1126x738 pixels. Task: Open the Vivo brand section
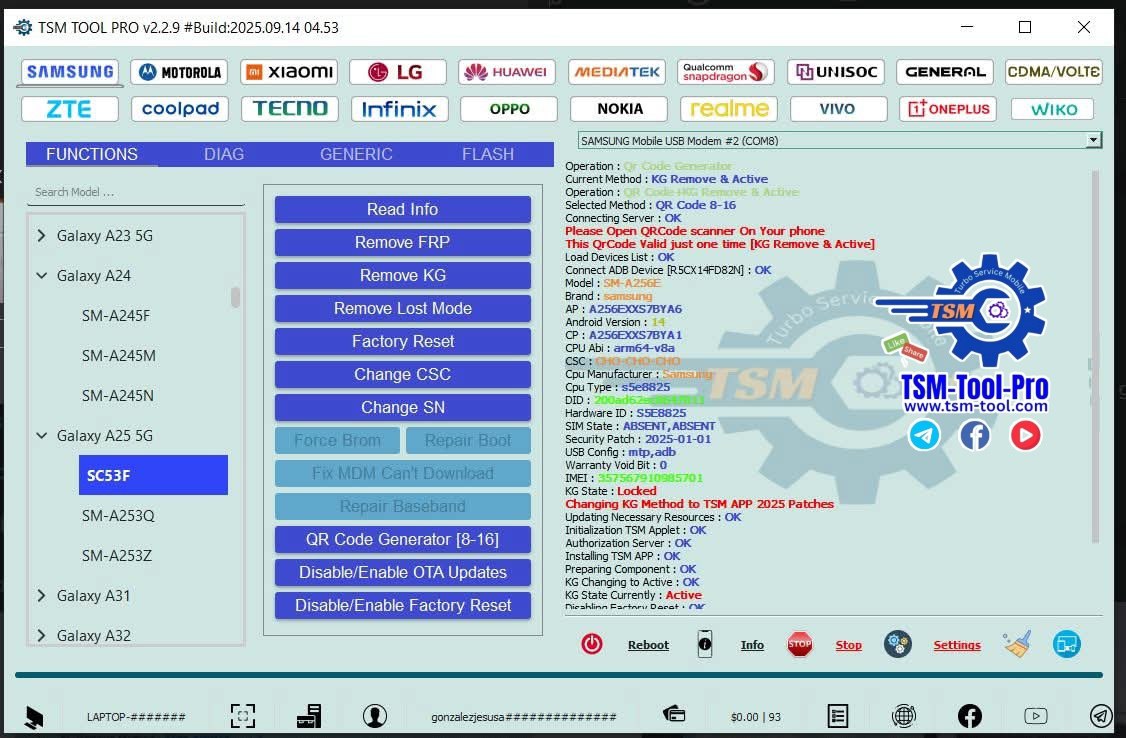[x=838, y=109]
